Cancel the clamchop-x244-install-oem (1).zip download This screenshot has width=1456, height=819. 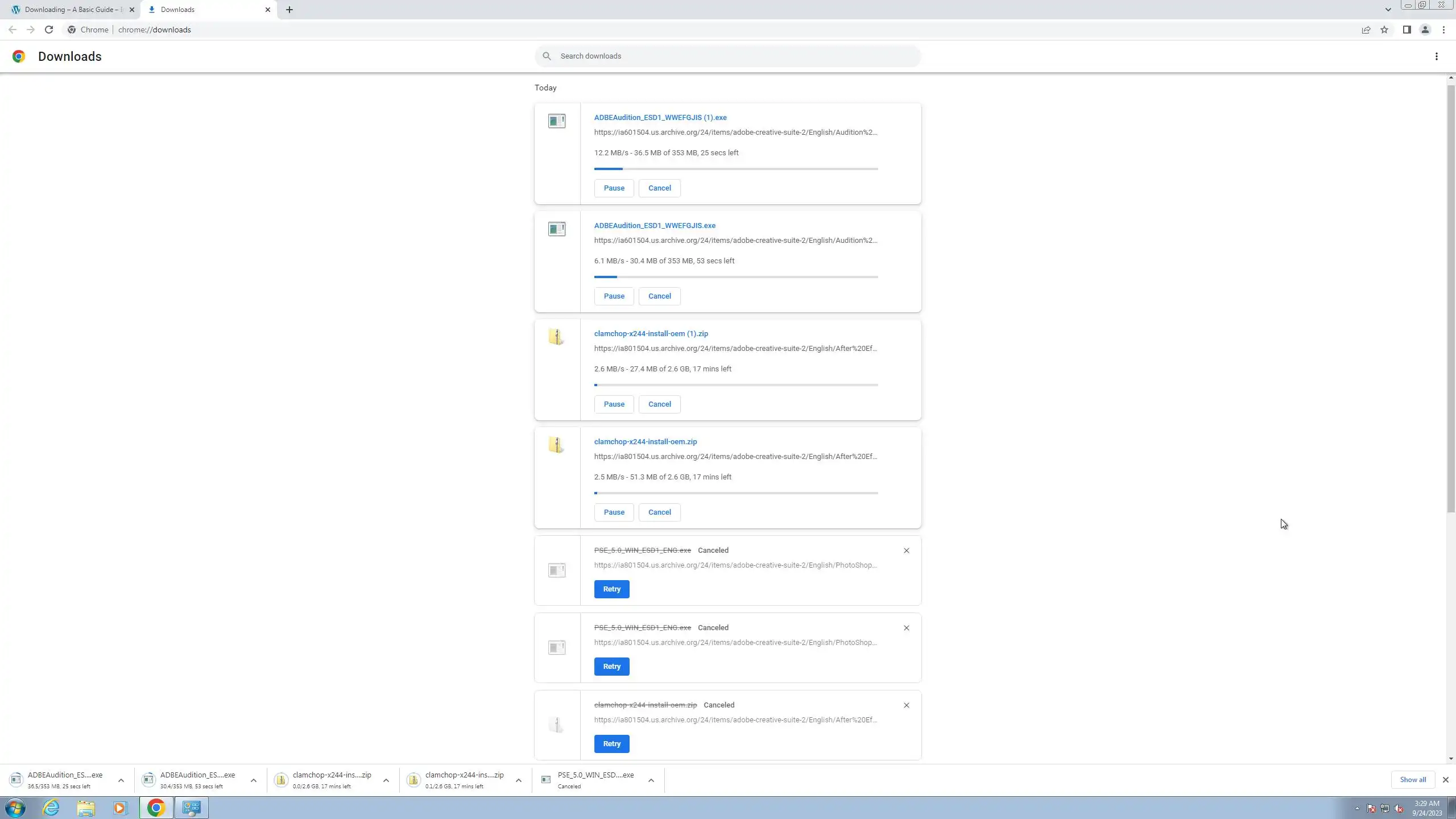[659, 404]
